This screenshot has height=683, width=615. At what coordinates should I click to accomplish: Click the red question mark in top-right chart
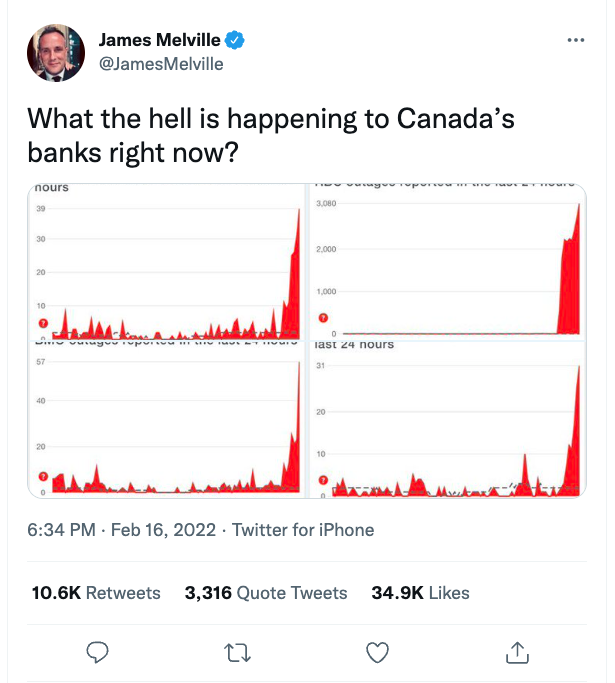[323, 318]
